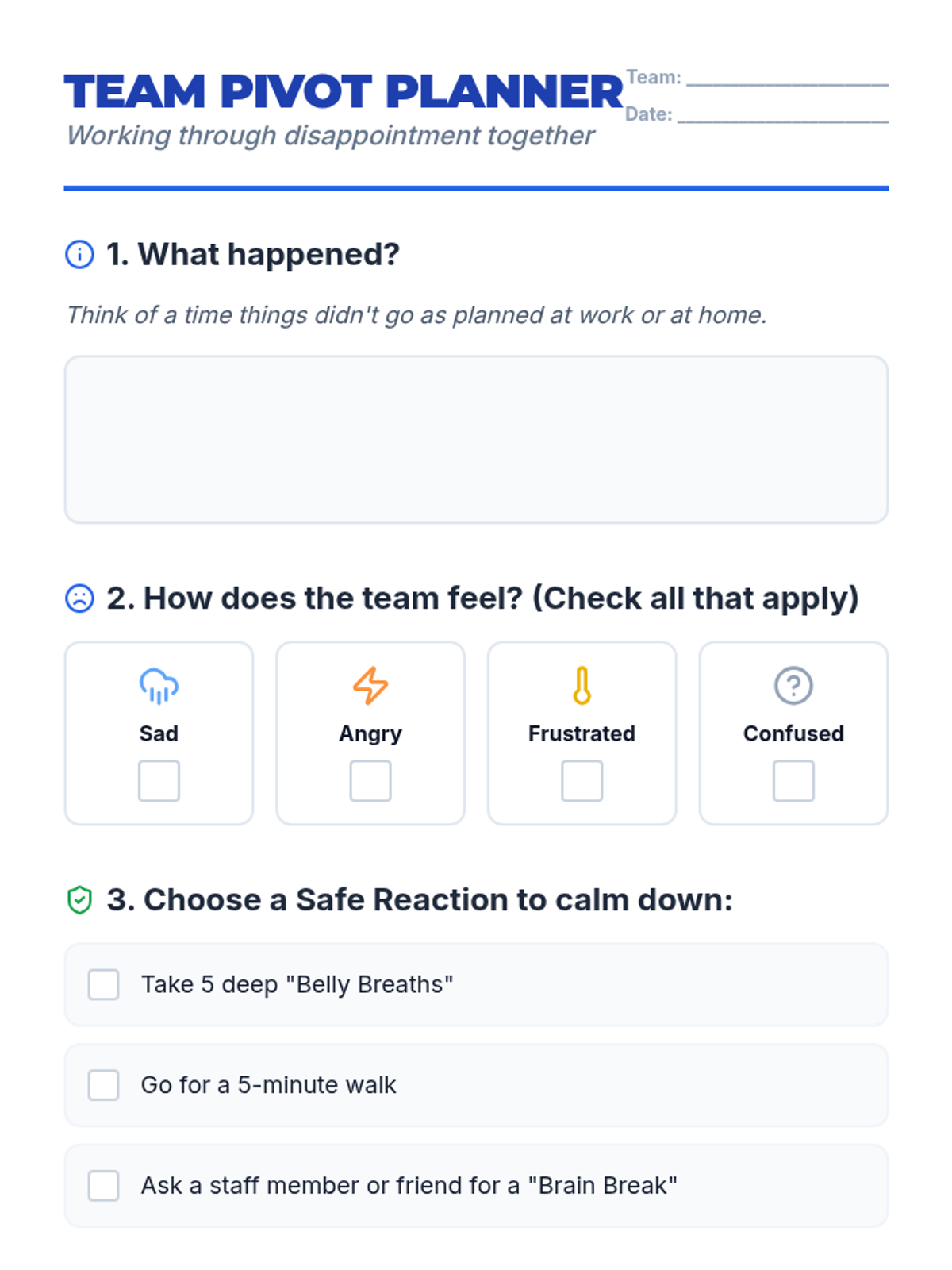Viewport: 952px width, 1270px height.
Task: Click the green shield icon in section 3
Action: (79, 900)
